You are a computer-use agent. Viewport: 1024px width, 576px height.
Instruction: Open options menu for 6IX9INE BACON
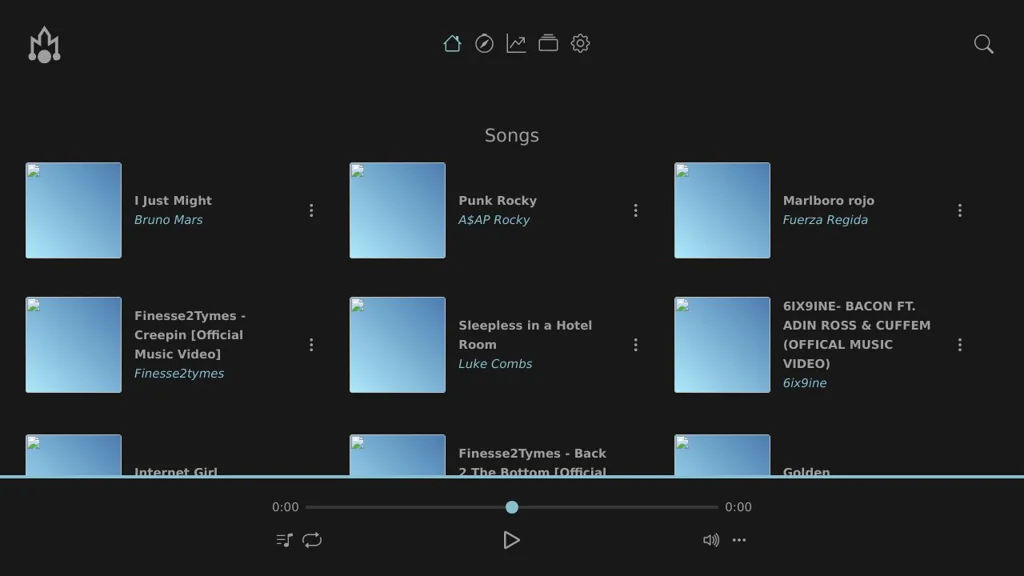click(960, 345)
